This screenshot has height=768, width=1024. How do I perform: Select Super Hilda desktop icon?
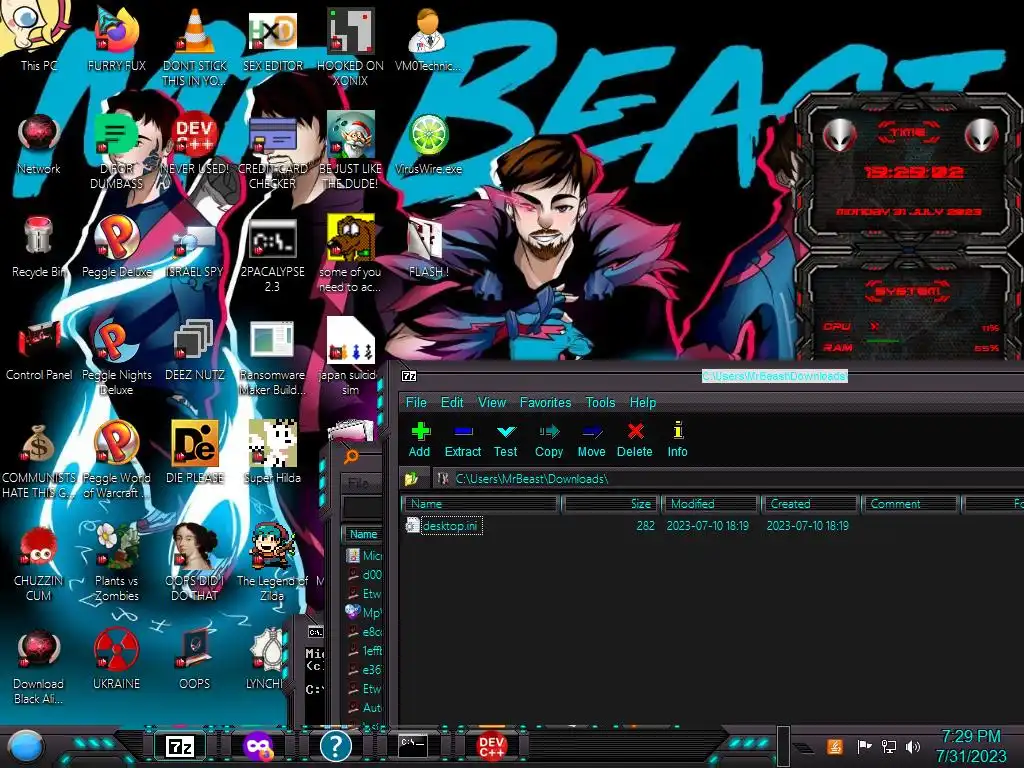(272, 452)
